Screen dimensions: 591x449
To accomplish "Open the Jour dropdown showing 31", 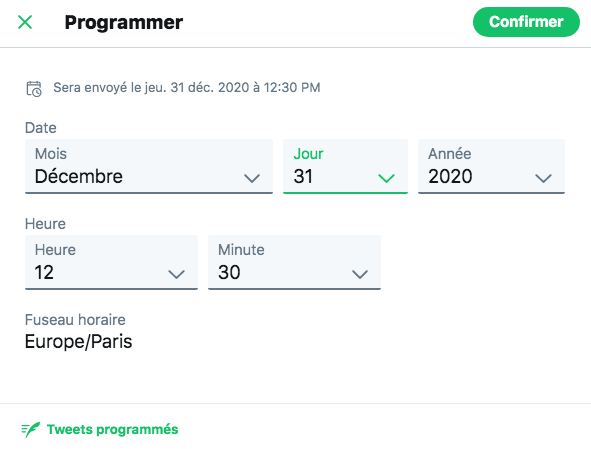I will [345, 166].
